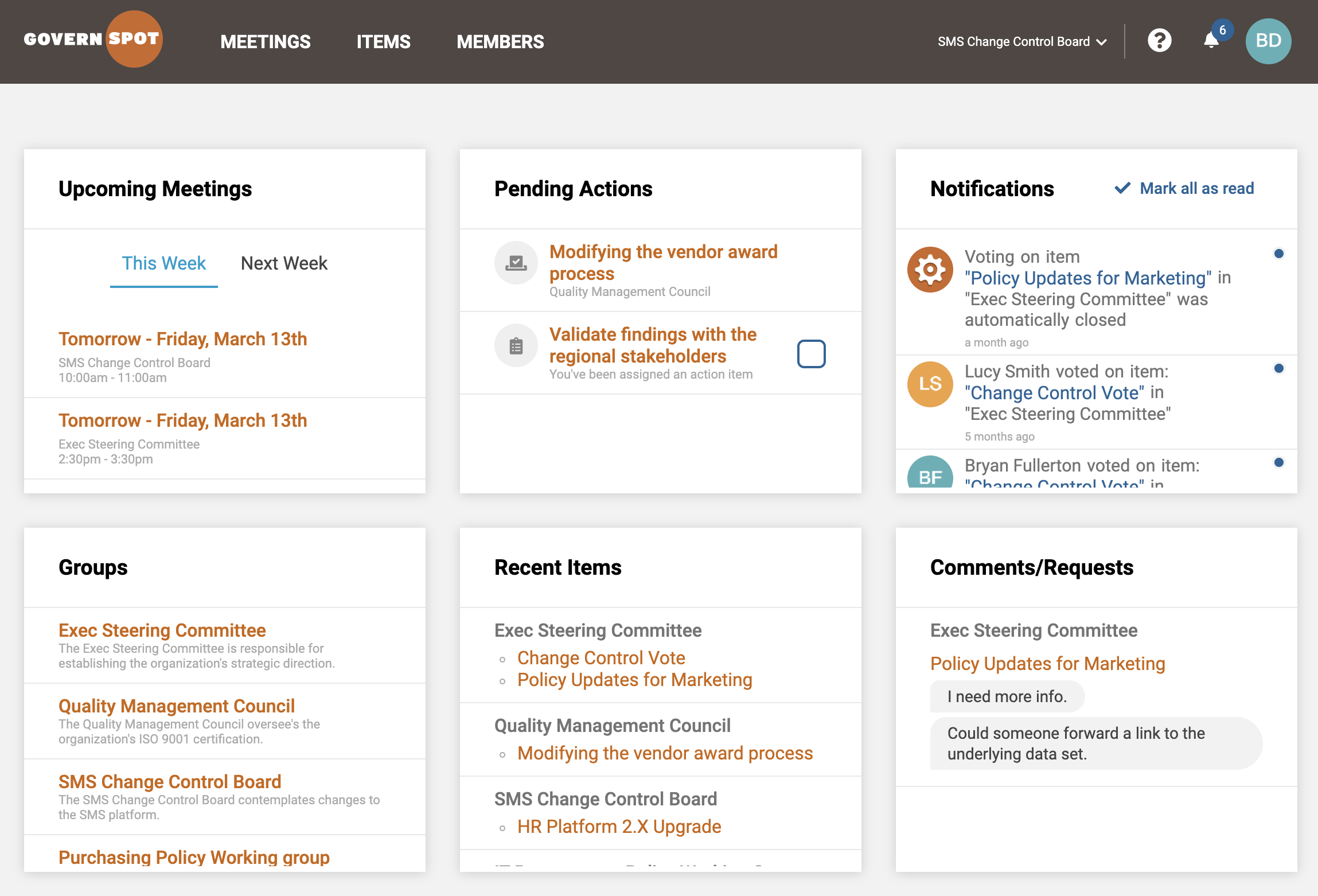Viewport: 1318px width, 896px height.
Task: Click Mark all as read
Action: 1184,189
